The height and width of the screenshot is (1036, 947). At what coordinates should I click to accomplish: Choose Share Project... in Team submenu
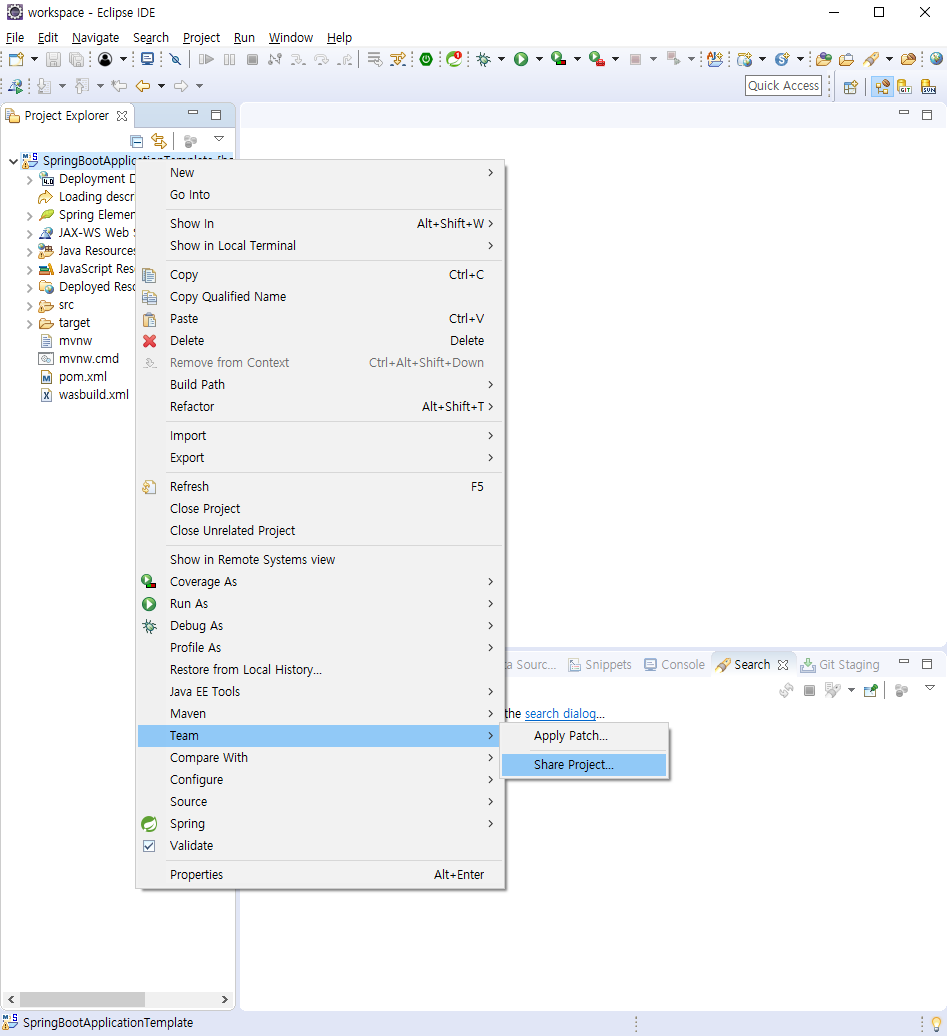pyautogui.click(x=584, y=765)
